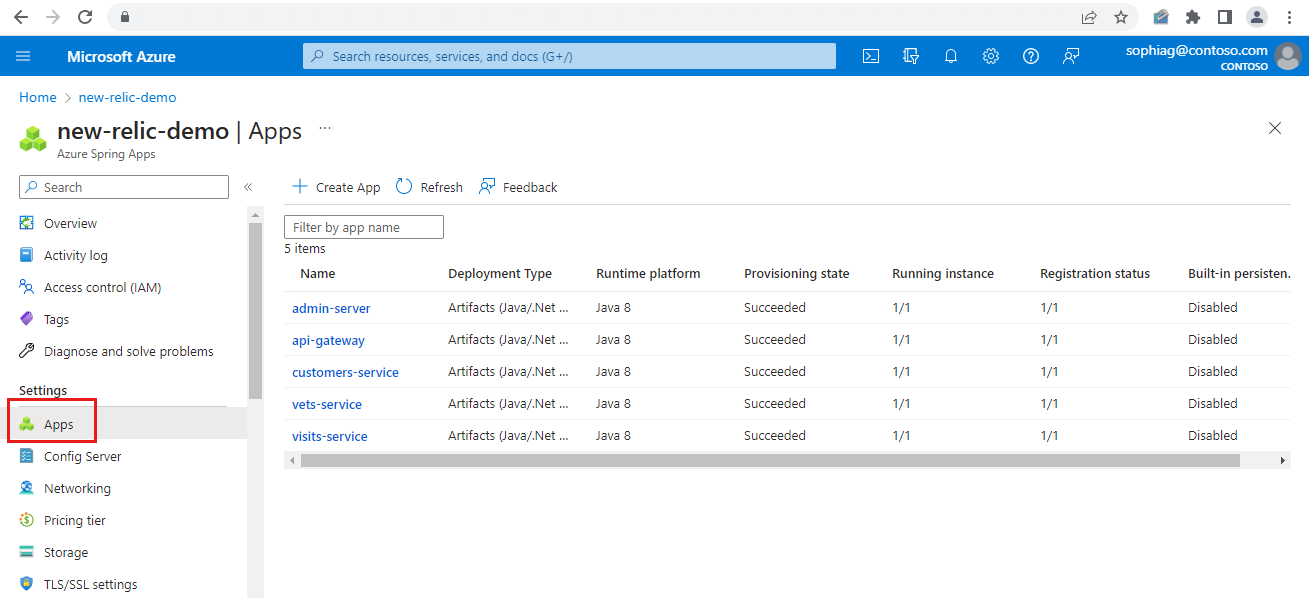Open portal settings gear icon
1309x598 pixels.
990,56
